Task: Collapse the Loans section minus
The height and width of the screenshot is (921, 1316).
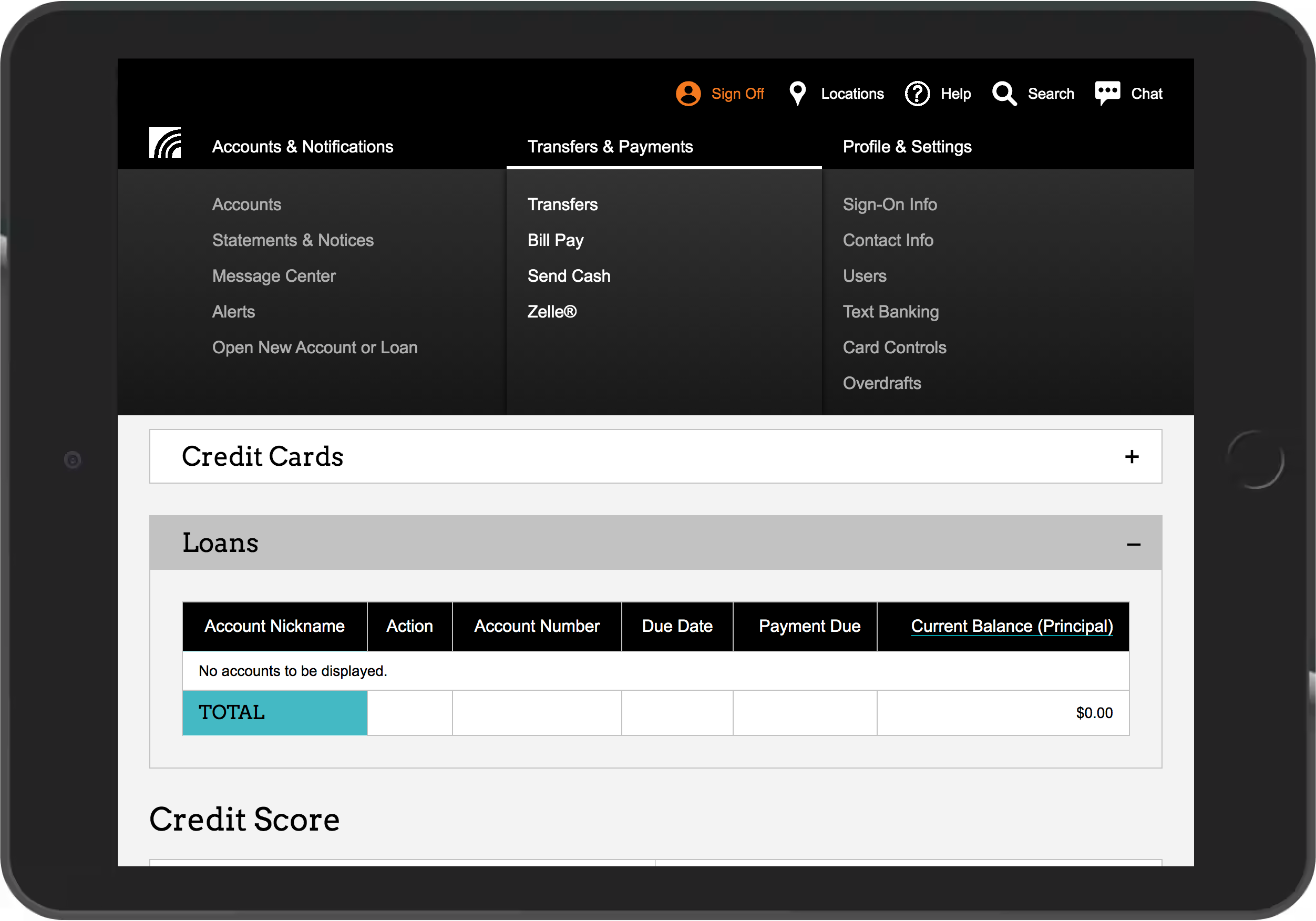Action: pos(1133,544)
